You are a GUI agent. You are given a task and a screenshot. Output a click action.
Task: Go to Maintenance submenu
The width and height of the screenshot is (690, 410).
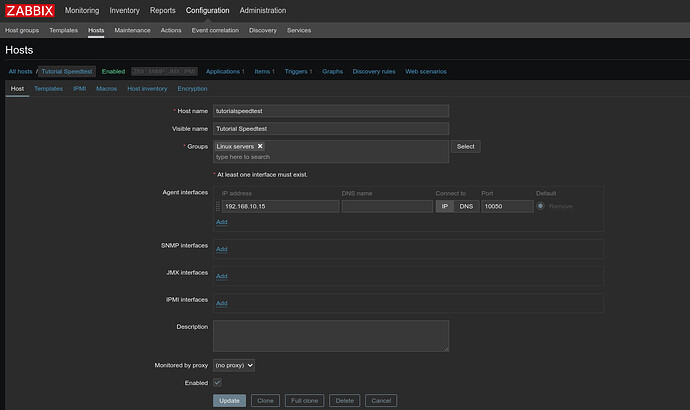coord(132,30)
